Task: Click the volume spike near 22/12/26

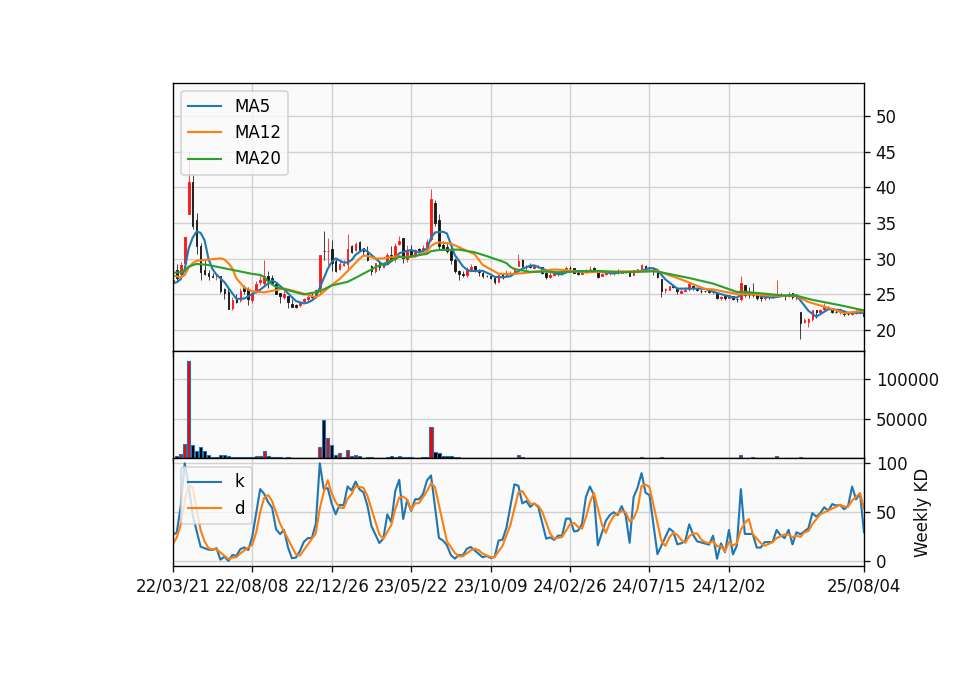Action: (x=324, y=439)
